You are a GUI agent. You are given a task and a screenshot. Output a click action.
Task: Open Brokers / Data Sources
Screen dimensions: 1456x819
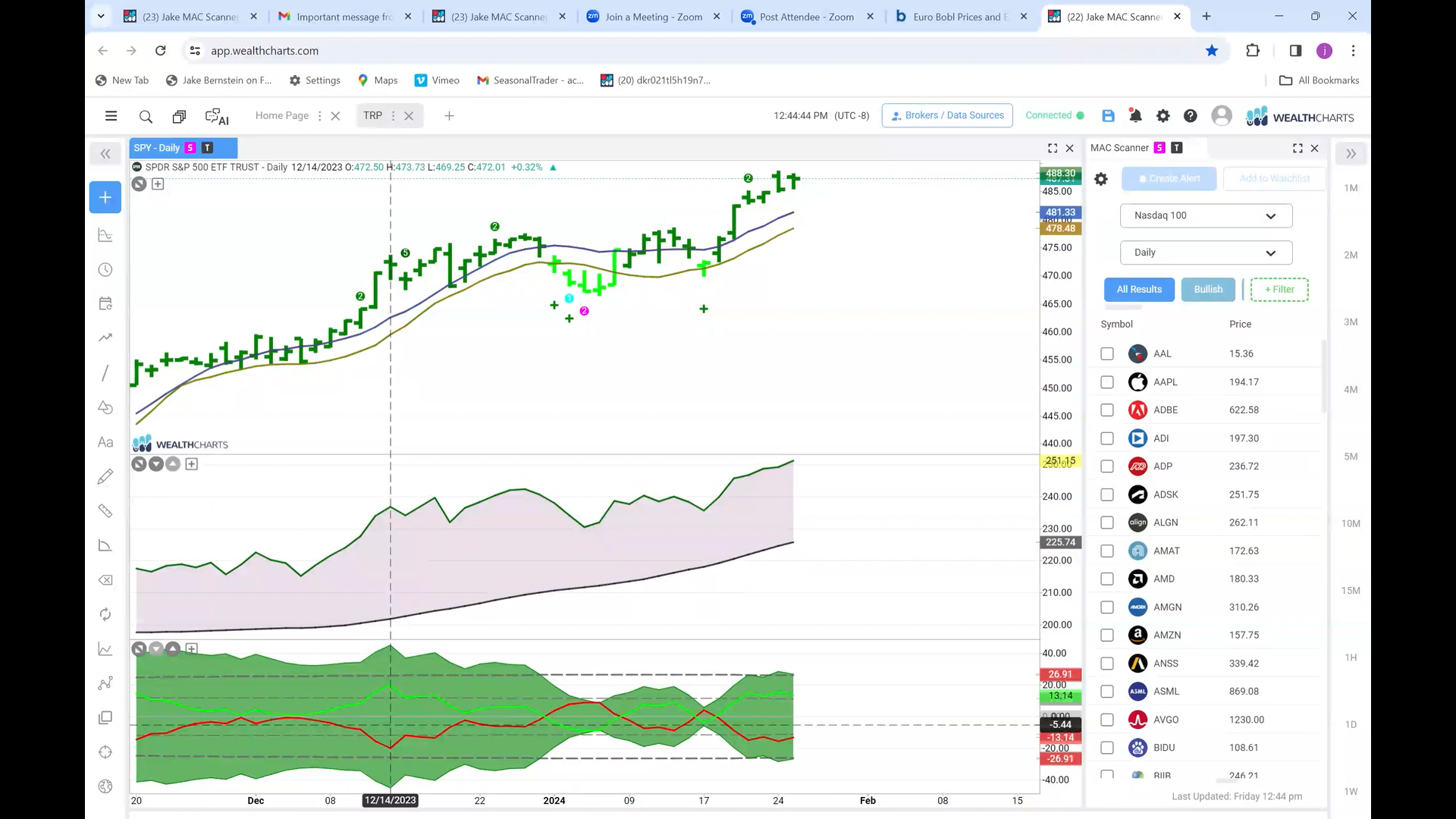coord(947,115)
